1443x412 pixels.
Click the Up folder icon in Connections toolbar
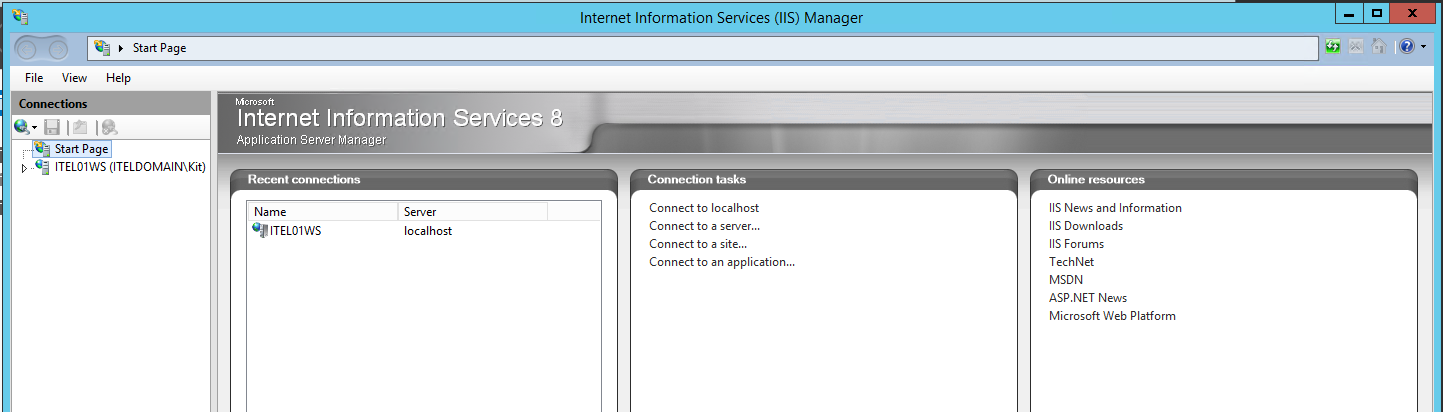pyautogui.click(x=80, y=127)
